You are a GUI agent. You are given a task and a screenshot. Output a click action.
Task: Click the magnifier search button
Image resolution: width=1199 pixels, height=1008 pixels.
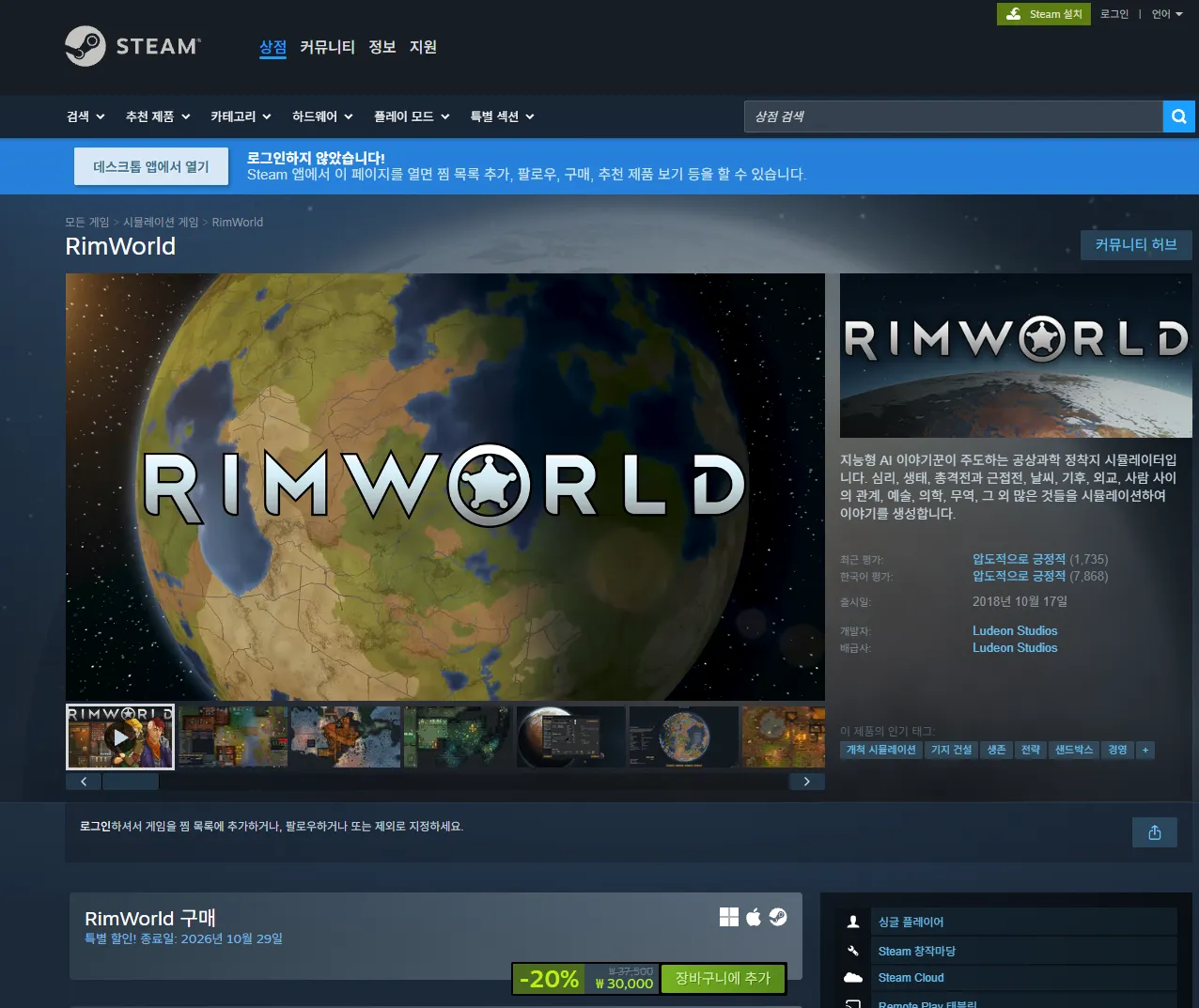coord(1178,116)
